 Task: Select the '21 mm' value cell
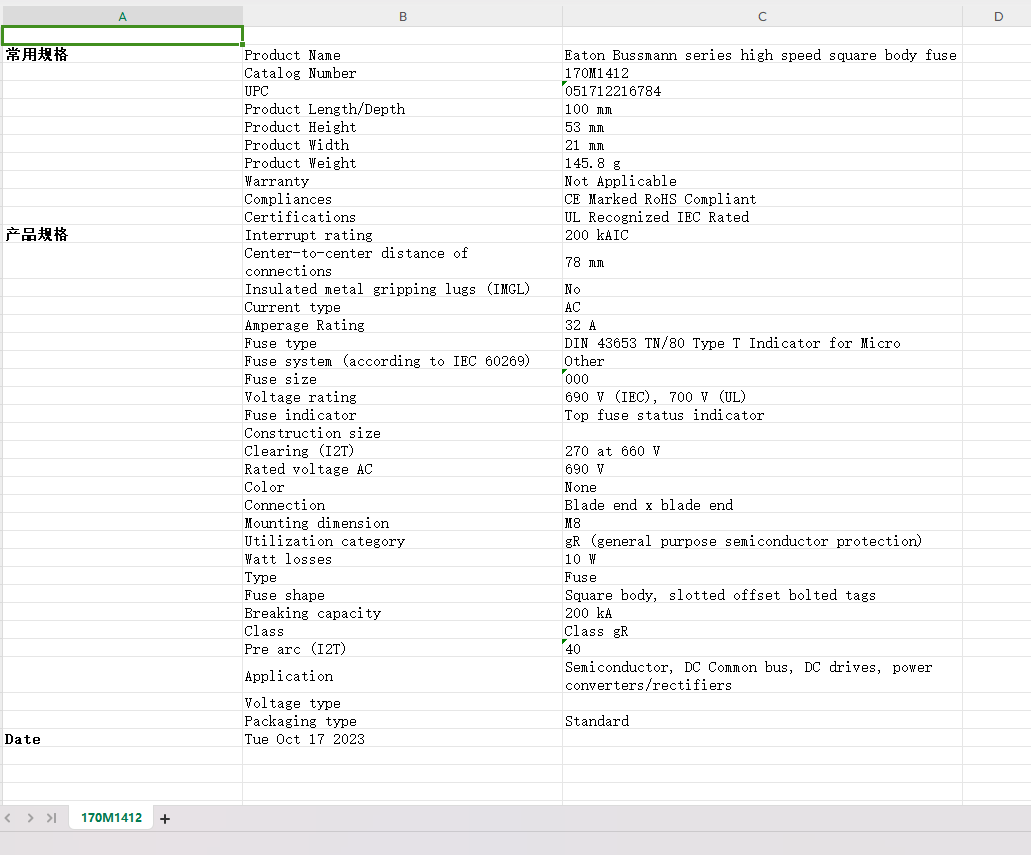(762, 145)
